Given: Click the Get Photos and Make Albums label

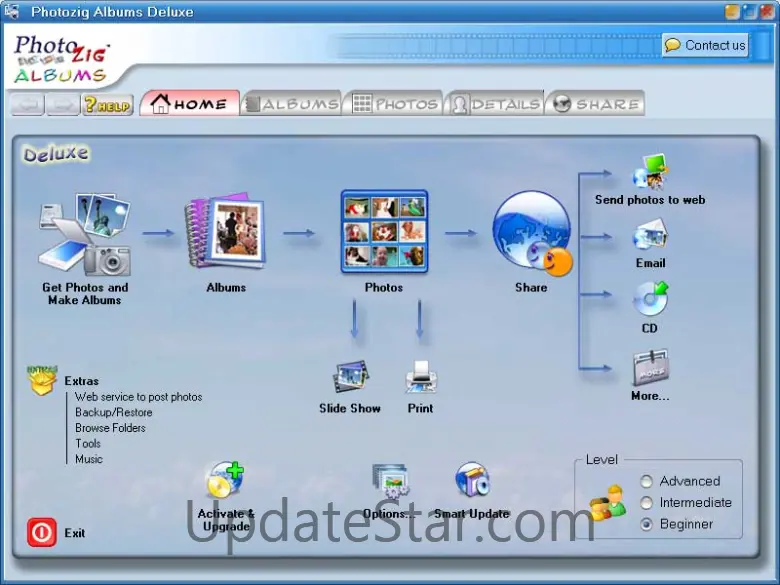Looking at the screenshot, I should click(85, 293).
